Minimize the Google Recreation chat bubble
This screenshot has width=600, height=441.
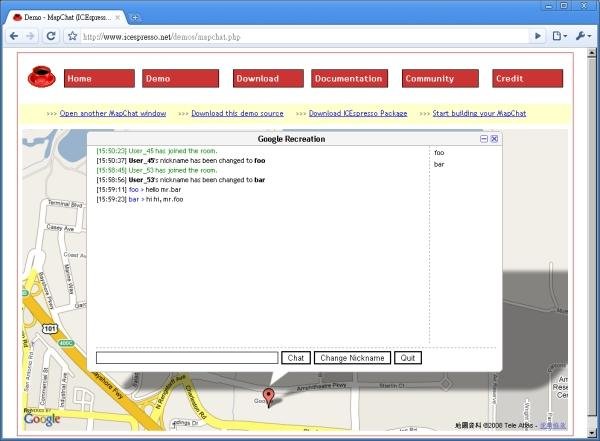tap(484, 139)
